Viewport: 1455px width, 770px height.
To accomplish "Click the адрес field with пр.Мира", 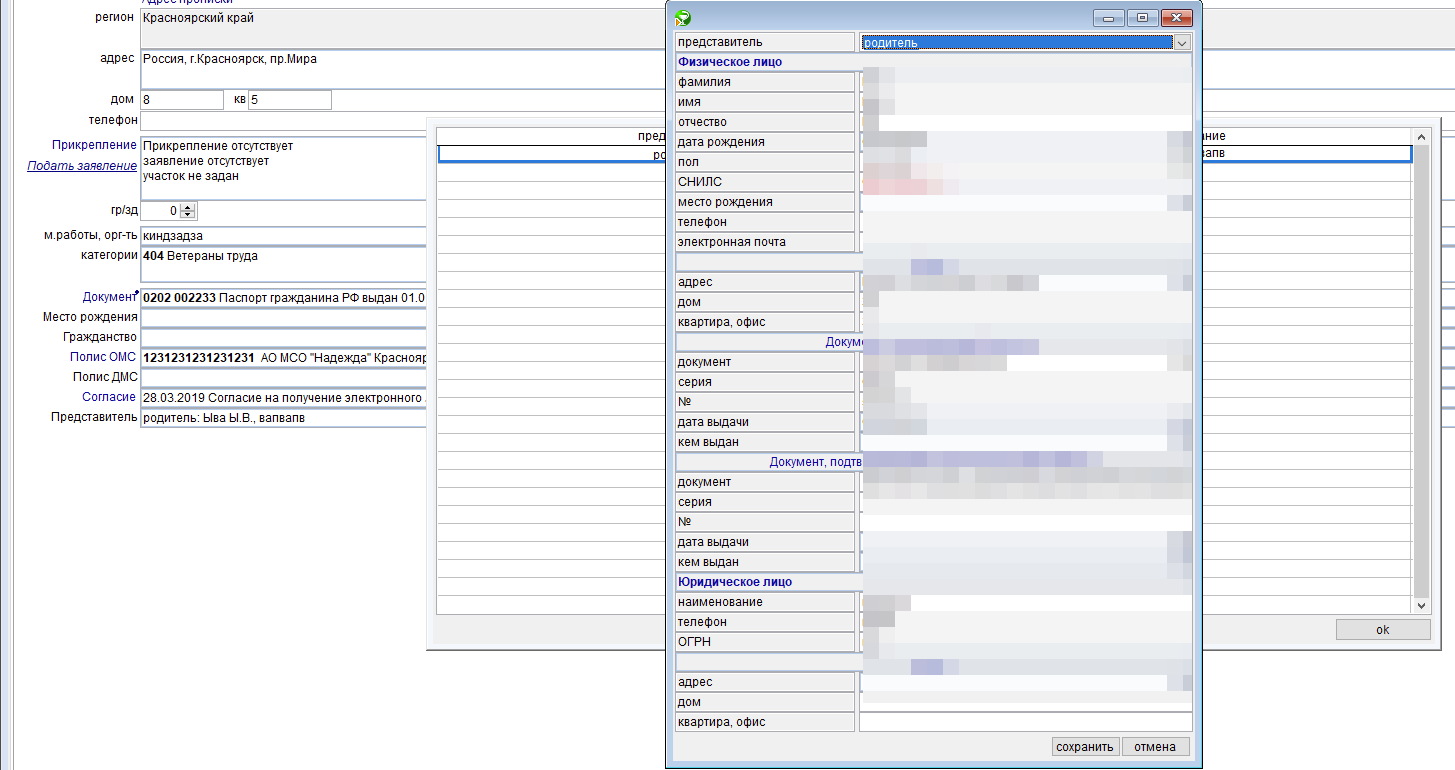I will pos(403,68).
